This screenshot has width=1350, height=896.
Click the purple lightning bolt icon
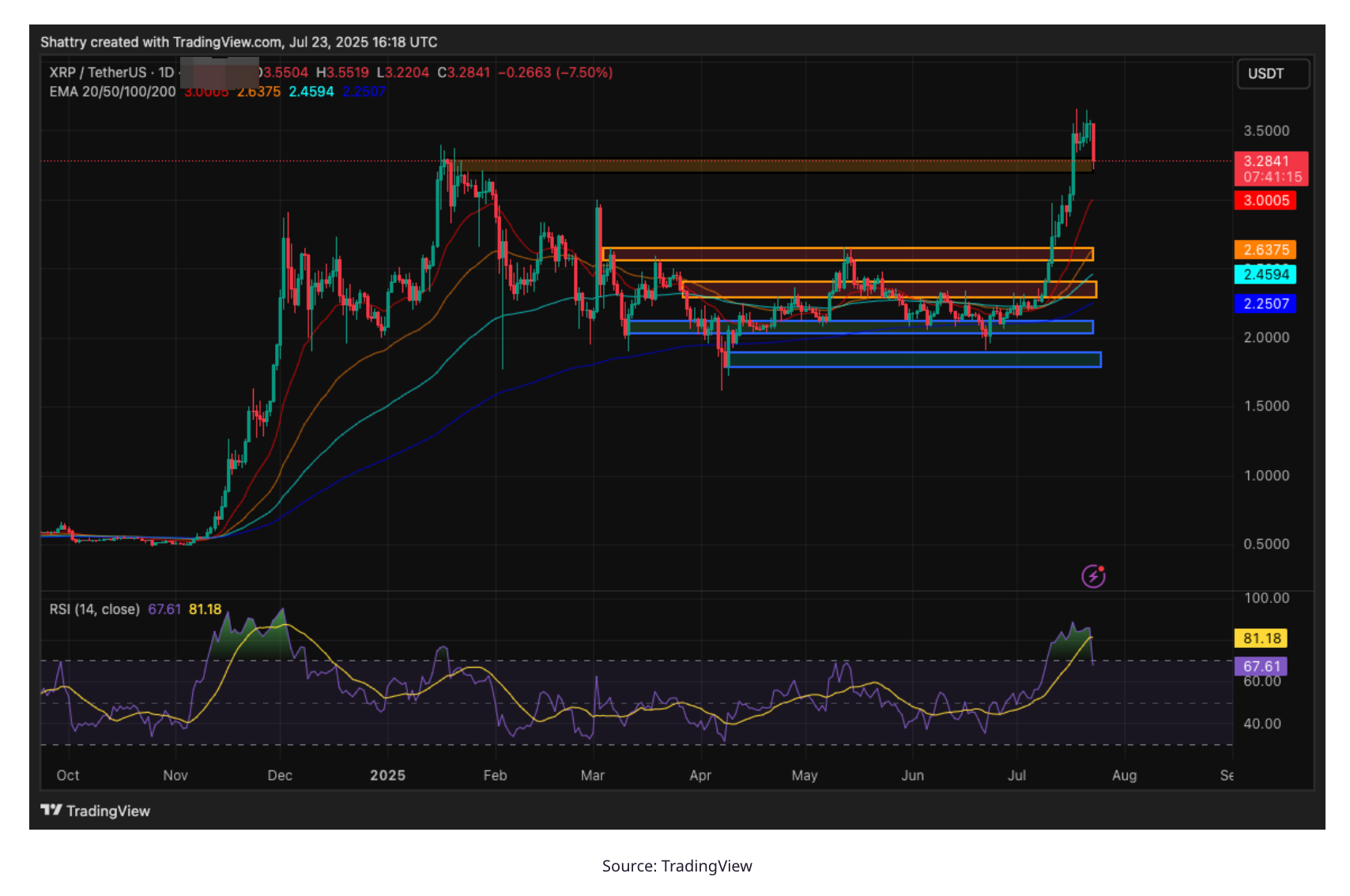coord(1093,576)
